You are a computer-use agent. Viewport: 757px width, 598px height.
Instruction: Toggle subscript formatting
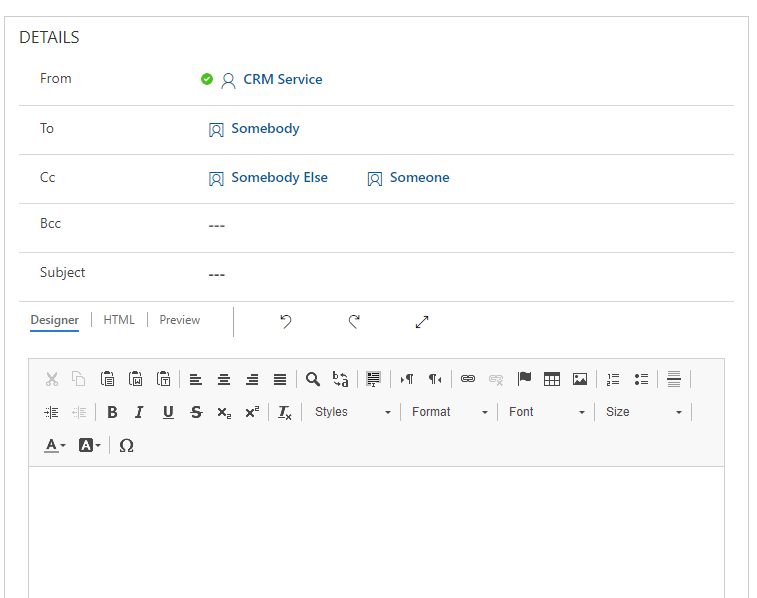point(224,413)
